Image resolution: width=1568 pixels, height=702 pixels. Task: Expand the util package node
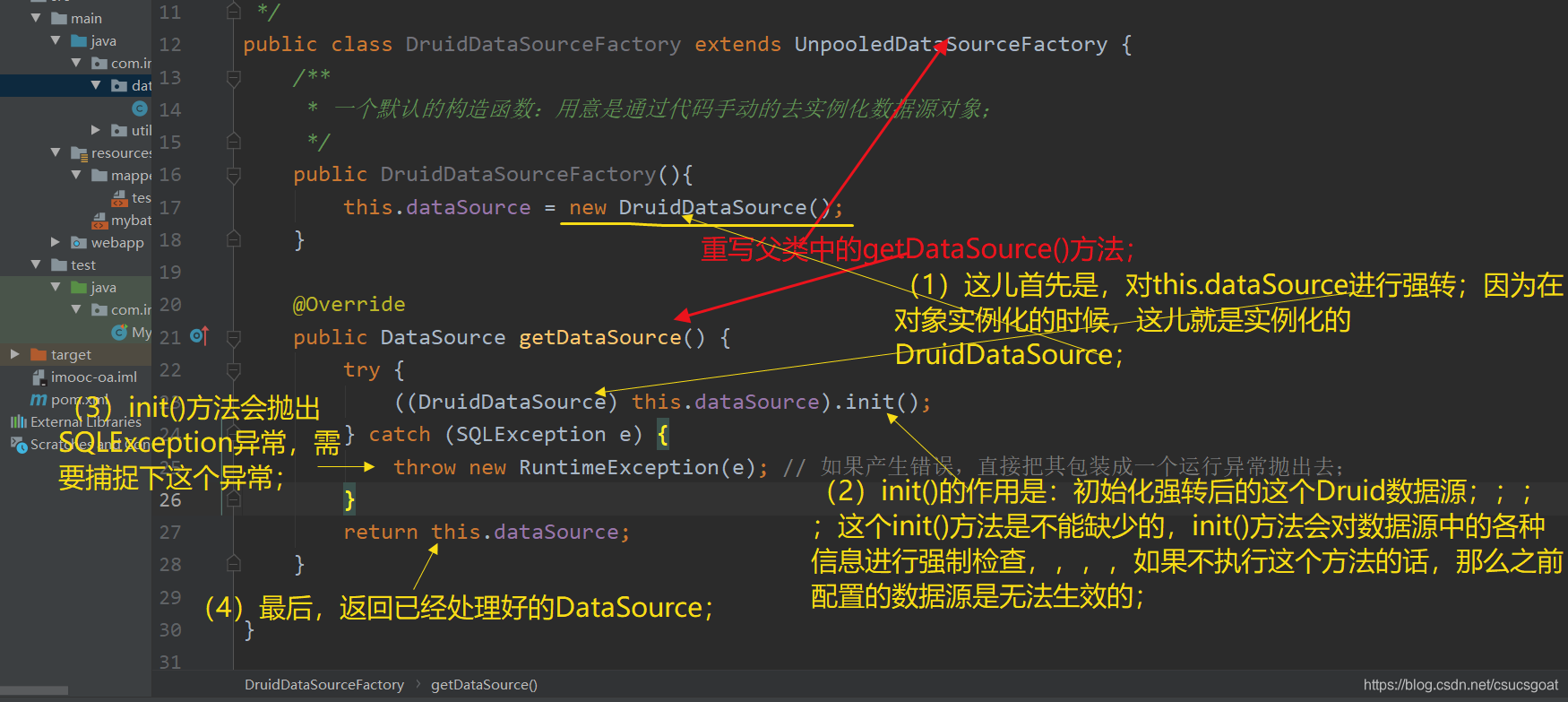97,131
